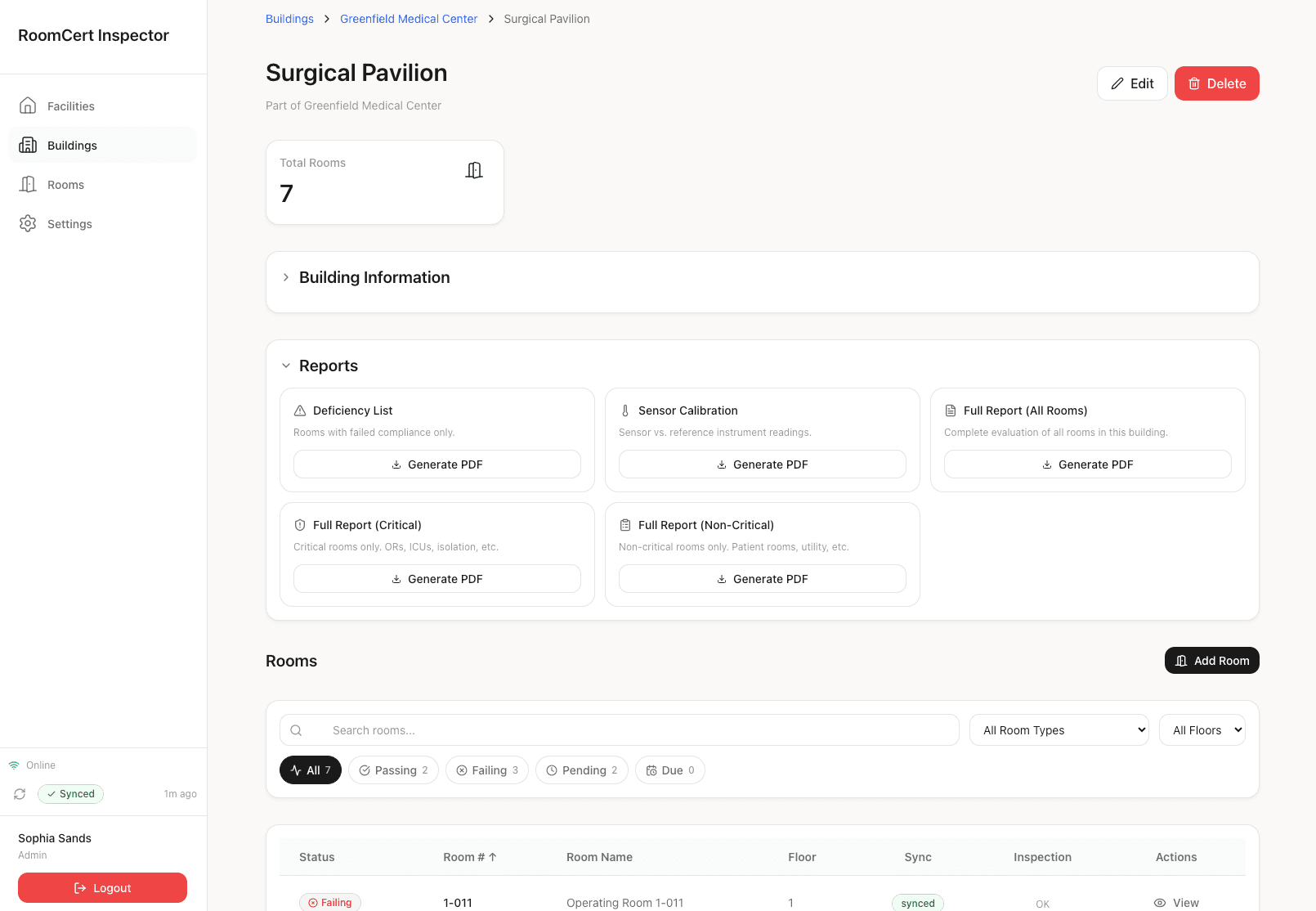Click the Deficiency List warning icon

pos(300,411)
